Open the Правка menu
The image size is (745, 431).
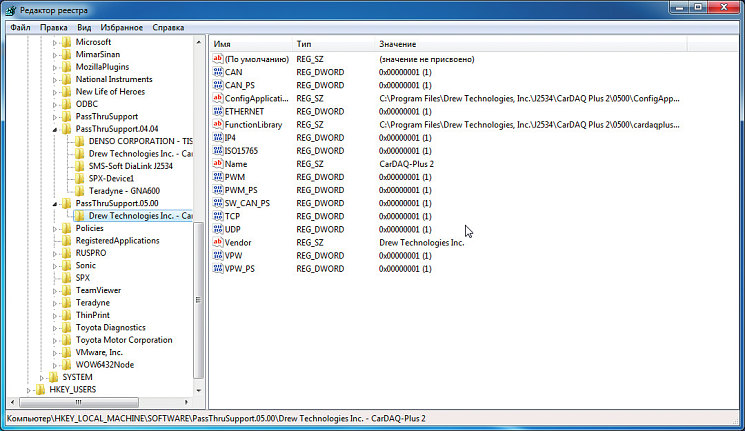[x=53, y=28]
